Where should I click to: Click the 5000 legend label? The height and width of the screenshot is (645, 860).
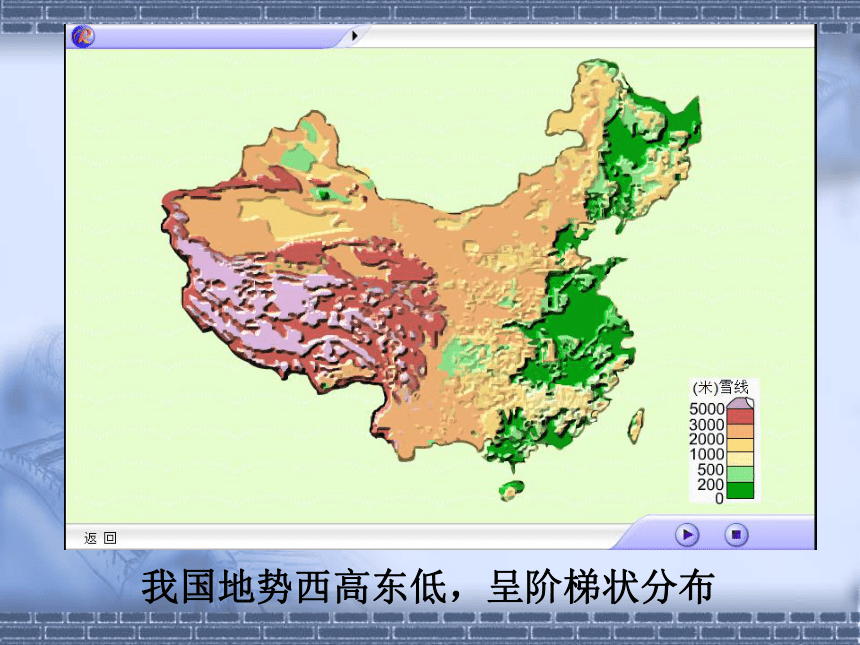point(706,409)
